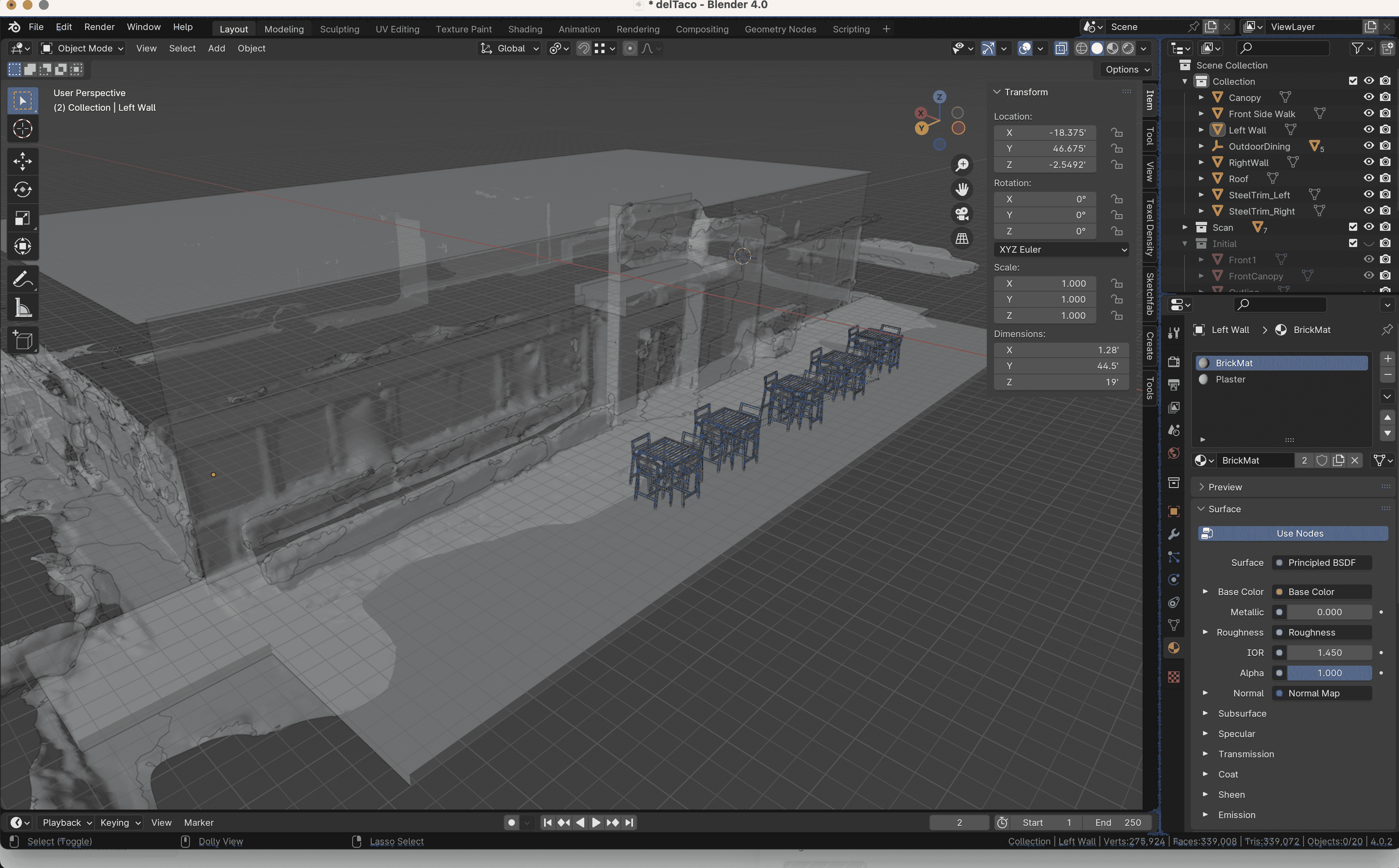The height and width of the screenshot is (868, 1399).
Task: Open Texture properties checker icon
Action: [1174, 677]
